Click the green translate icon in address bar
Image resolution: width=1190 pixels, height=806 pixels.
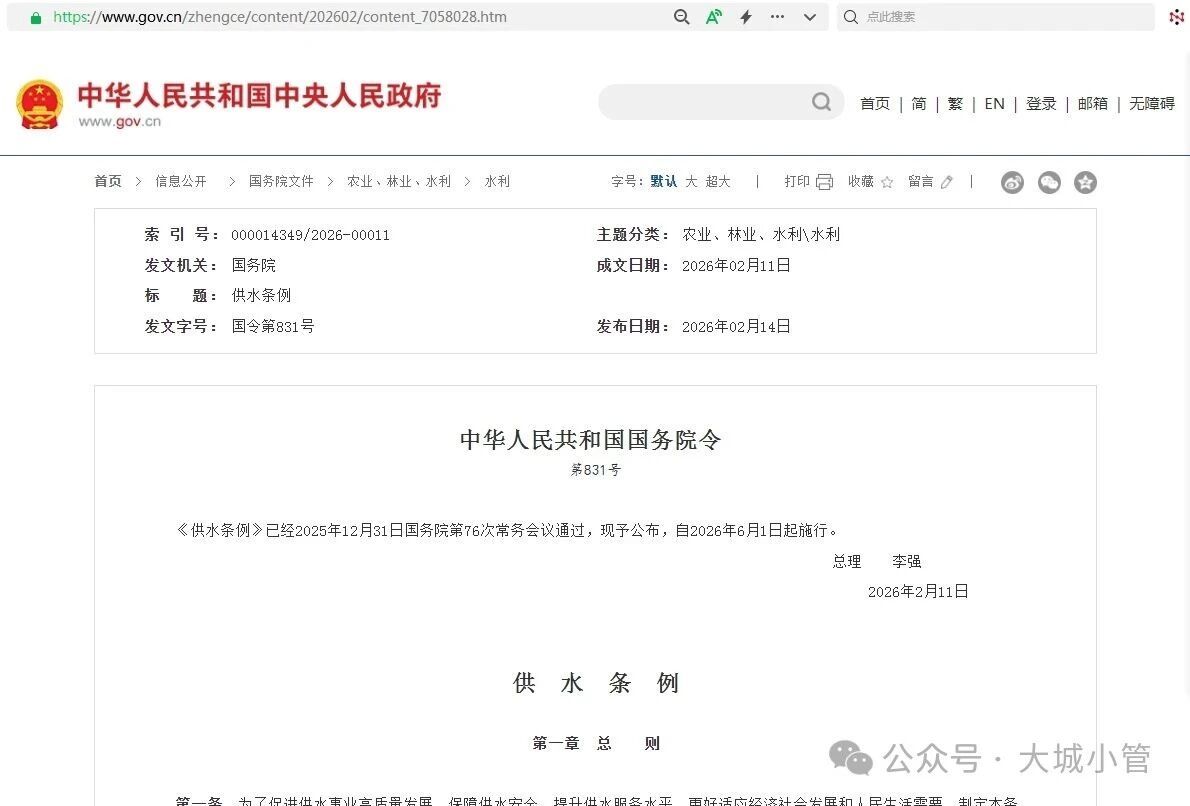(714, 17)
